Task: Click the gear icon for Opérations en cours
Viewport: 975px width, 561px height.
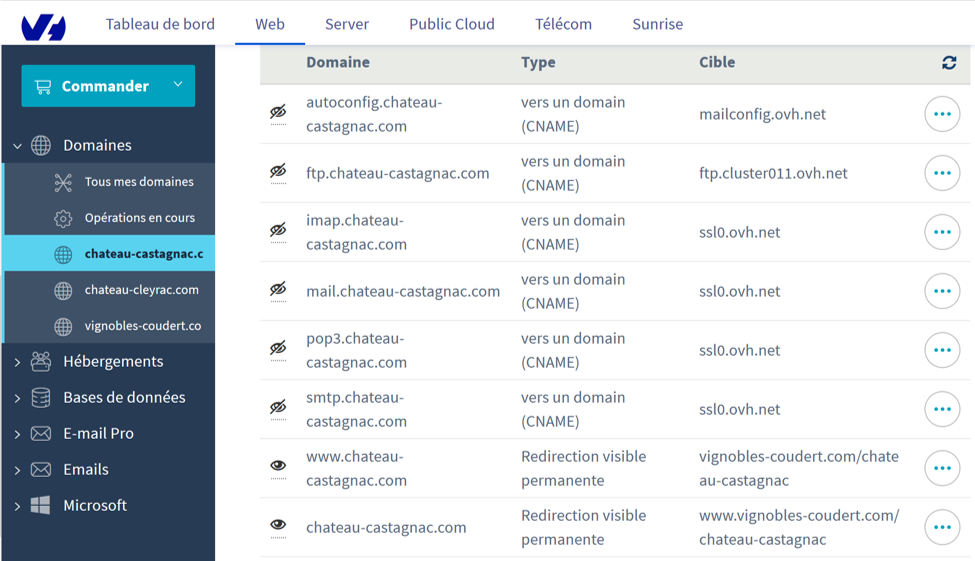Action: (63, 218)
